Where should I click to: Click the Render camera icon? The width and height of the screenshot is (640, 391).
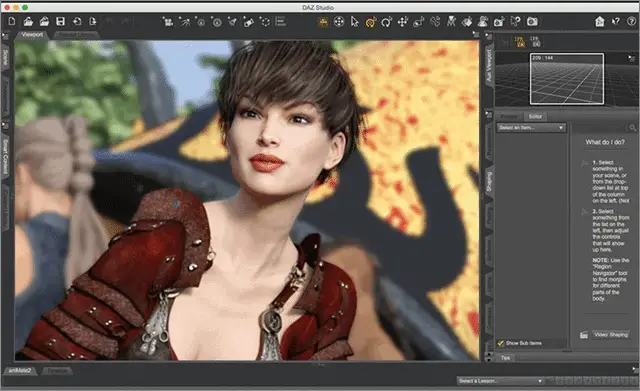click(x=532, y=22)
